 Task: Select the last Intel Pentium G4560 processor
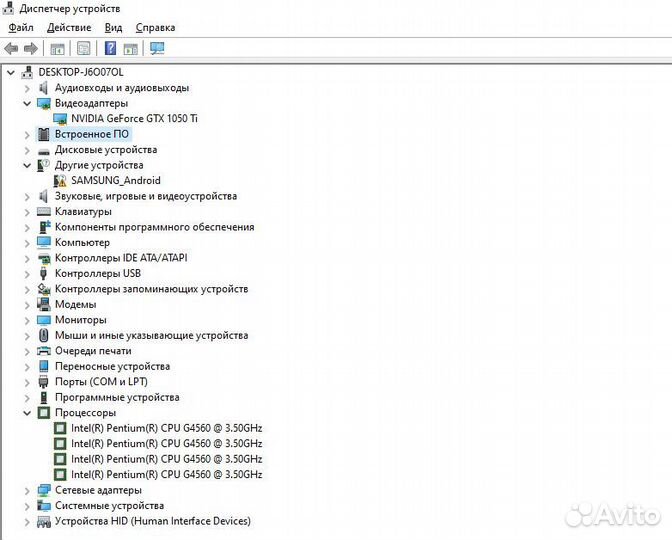(166, 474)
